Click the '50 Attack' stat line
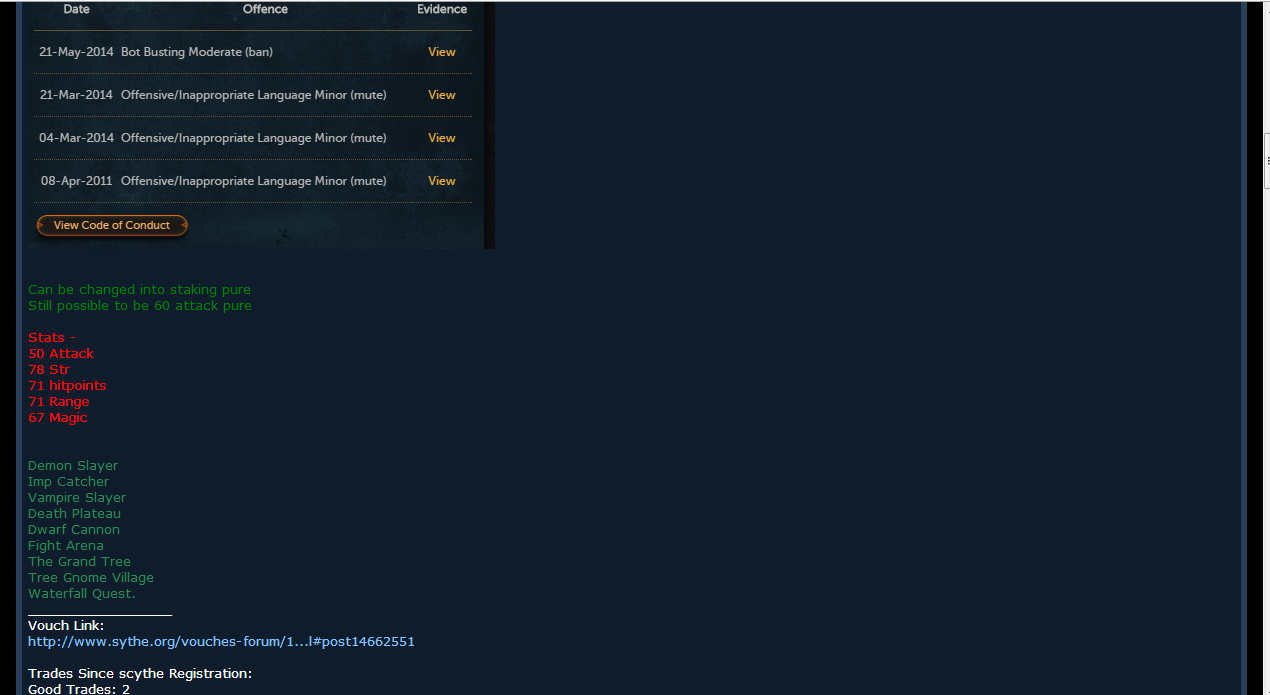Viewport: 1270px width, 695px height. point(61,354)
